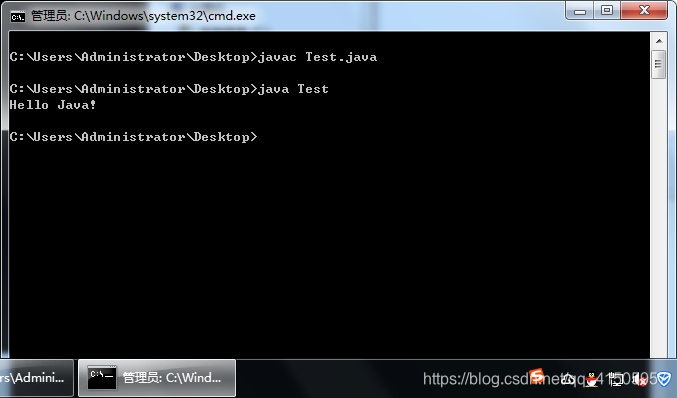The height and width of the screenshot is (398, 677).
Task: Click the muted volume tray icon
Action: (640, 379)
